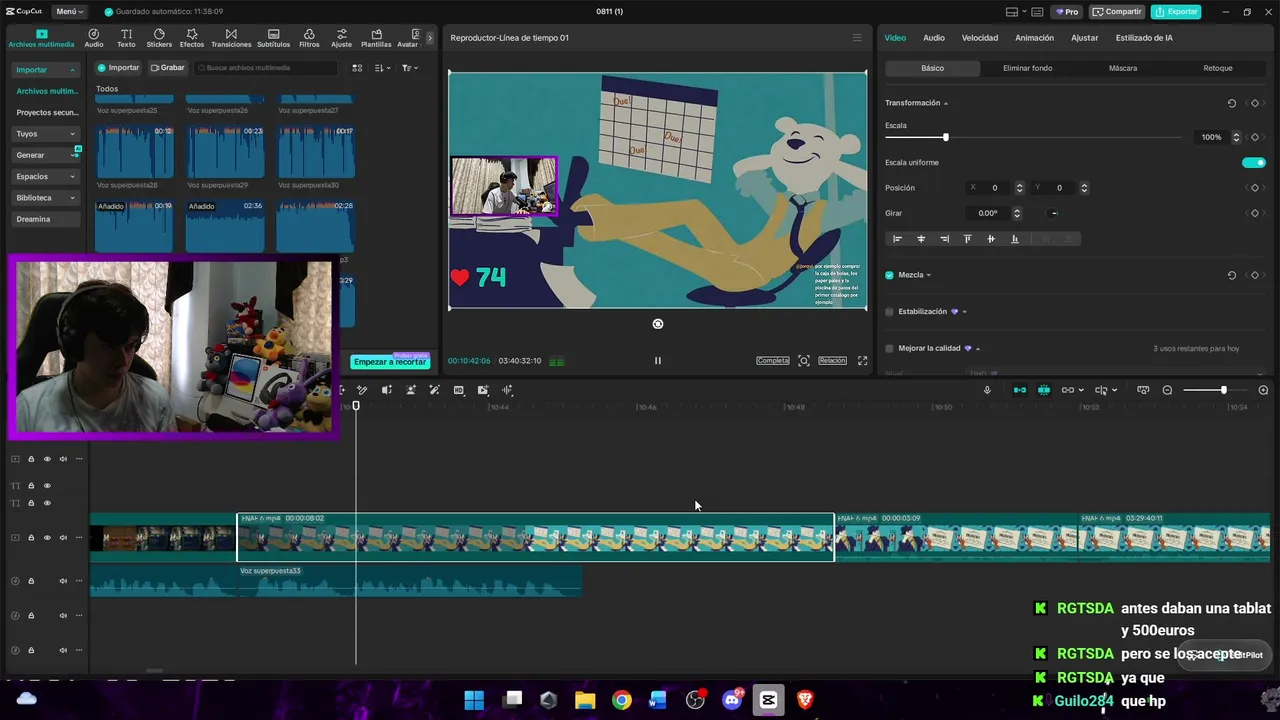Screen dimensions: 1280x720
Task: Open the media filter dropdown
Action: click(x=410, y=68)
